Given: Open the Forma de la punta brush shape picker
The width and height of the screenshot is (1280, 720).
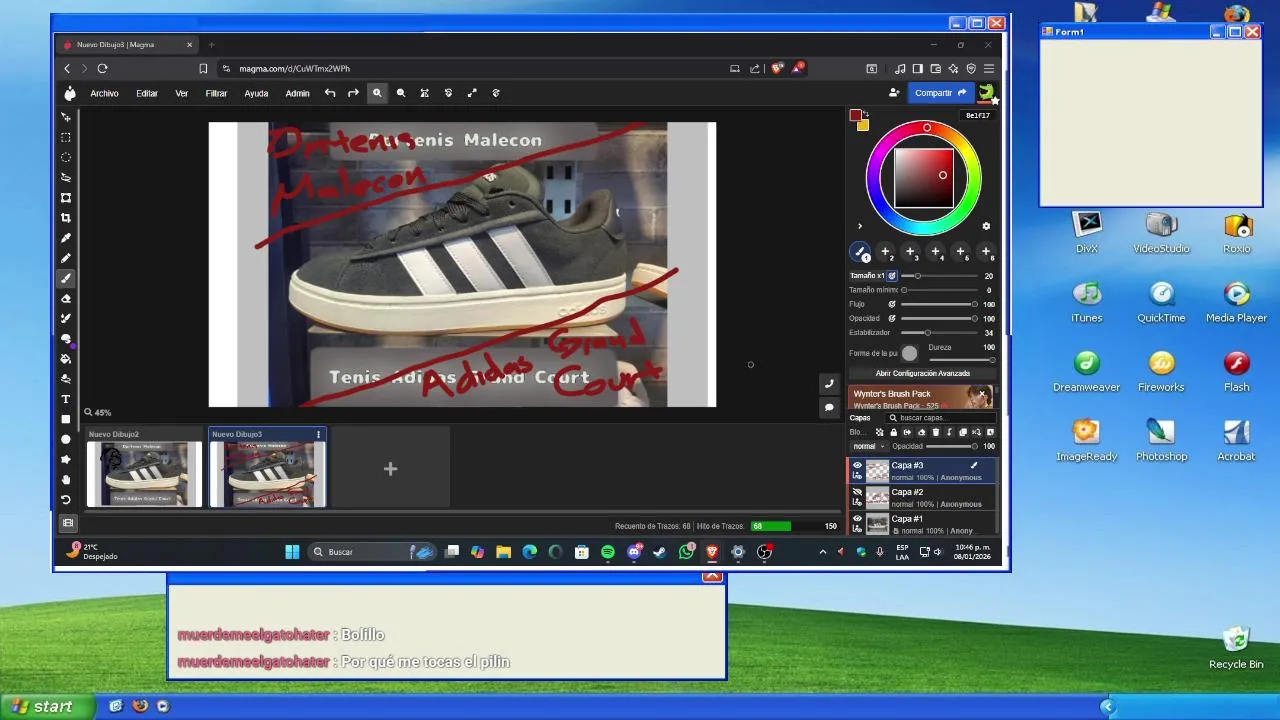Looking at the screenshot, I should point(909,353).
